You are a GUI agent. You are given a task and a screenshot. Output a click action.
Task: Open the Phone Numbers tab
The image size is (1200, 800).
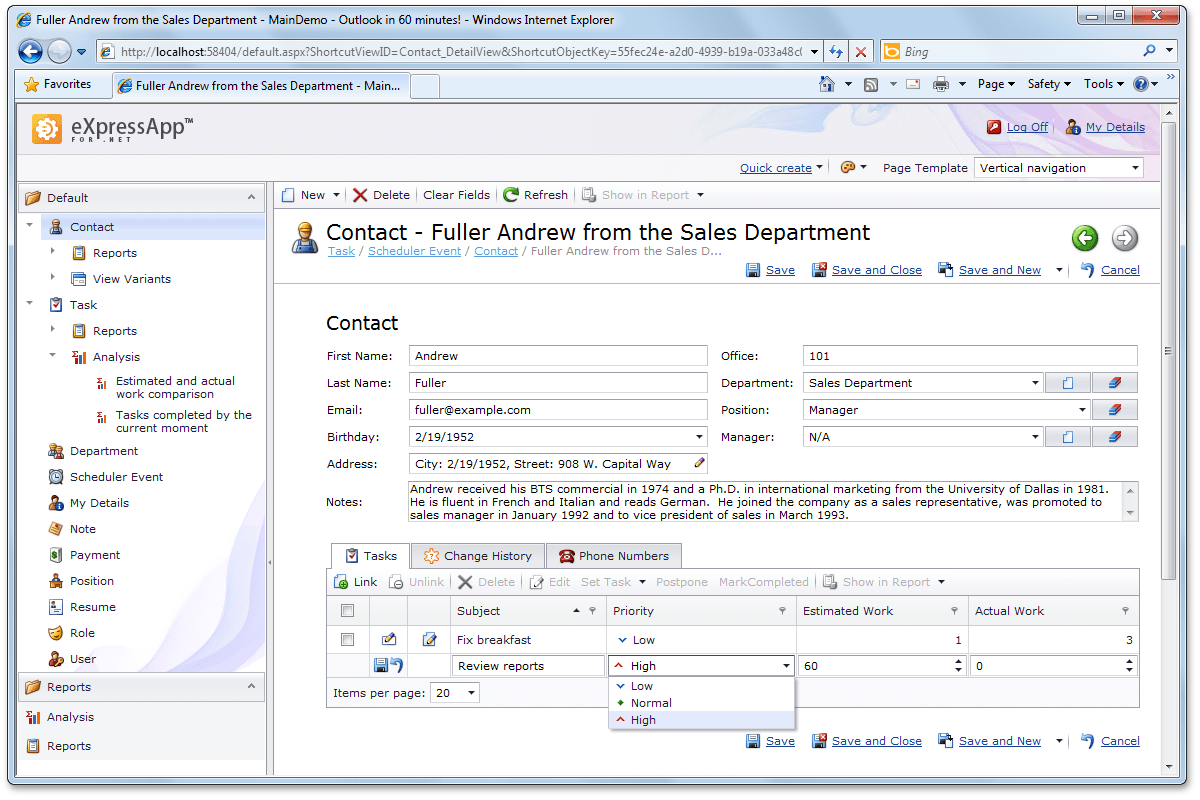(613, 556)
